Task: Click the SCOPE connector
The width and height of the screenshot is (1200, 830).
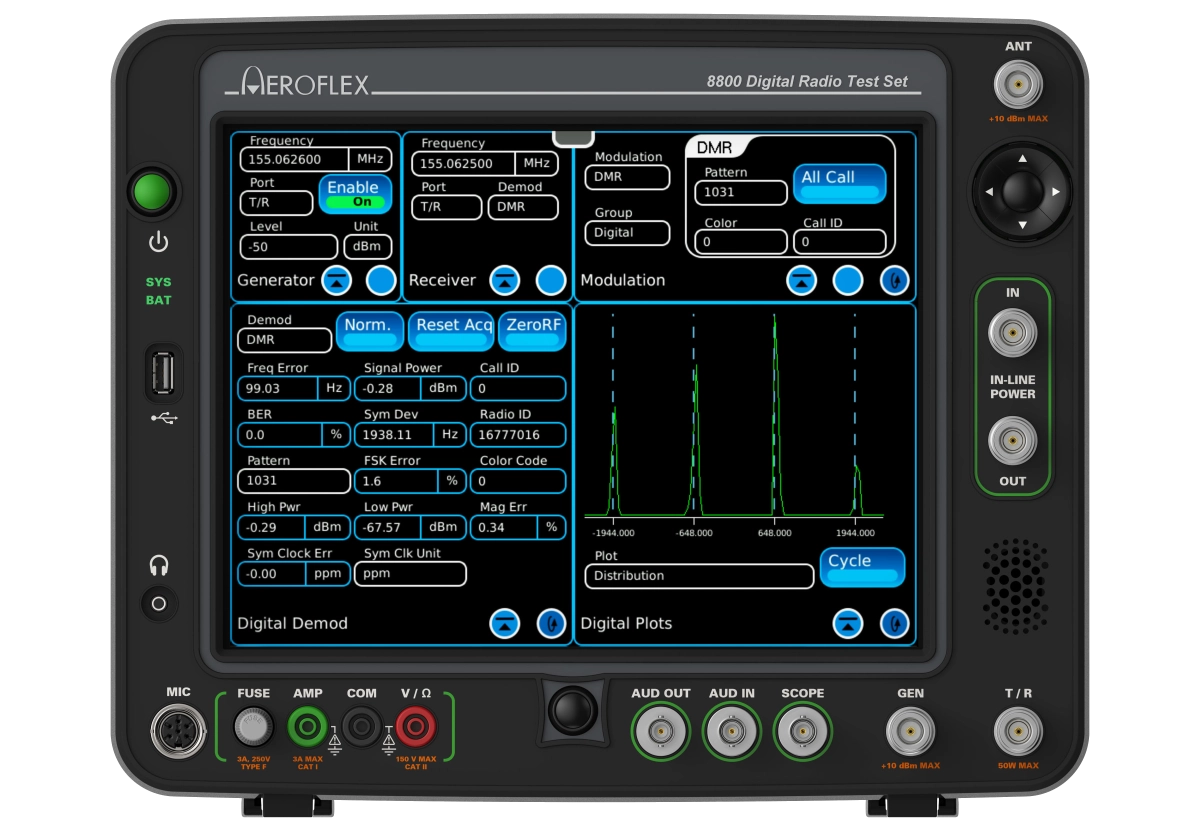Action: point(802,732)
